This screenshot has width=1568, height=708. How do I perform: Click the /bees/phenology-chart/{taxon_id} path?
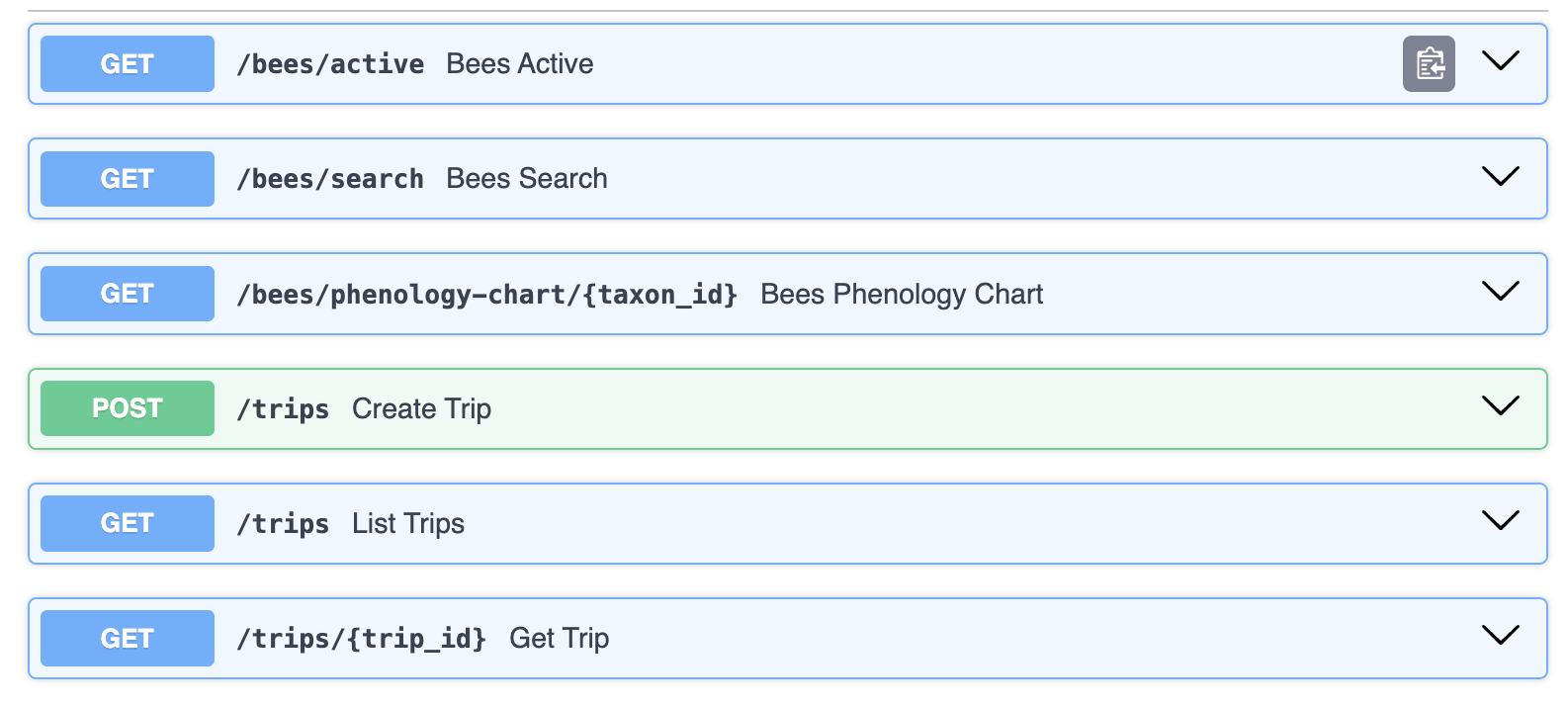pyautogui.click(x=486, y=295)
